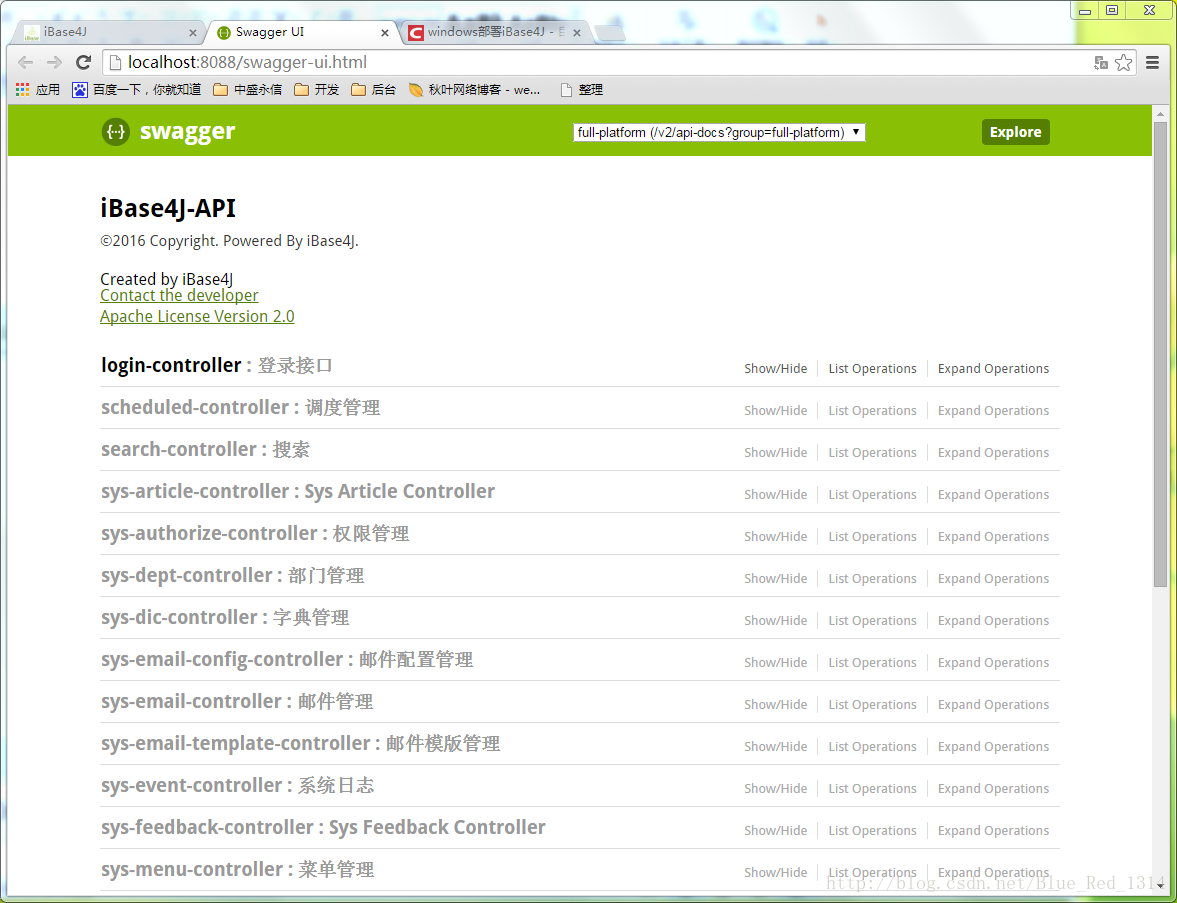Expand login-controller section heading
Viewport: 1177px width, 903px height.
pyautogui.click(x=171, y=366)
